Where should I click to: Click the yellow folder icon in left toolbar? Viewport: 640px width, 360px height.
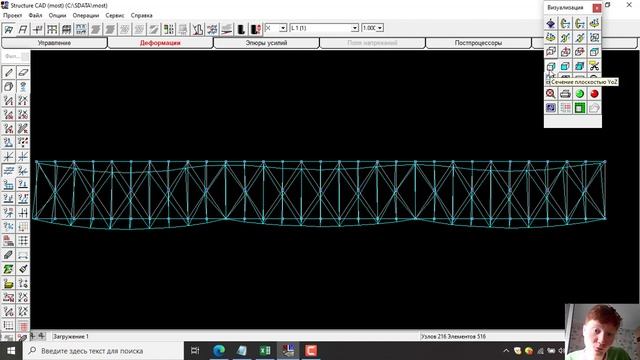click(9, 283)
